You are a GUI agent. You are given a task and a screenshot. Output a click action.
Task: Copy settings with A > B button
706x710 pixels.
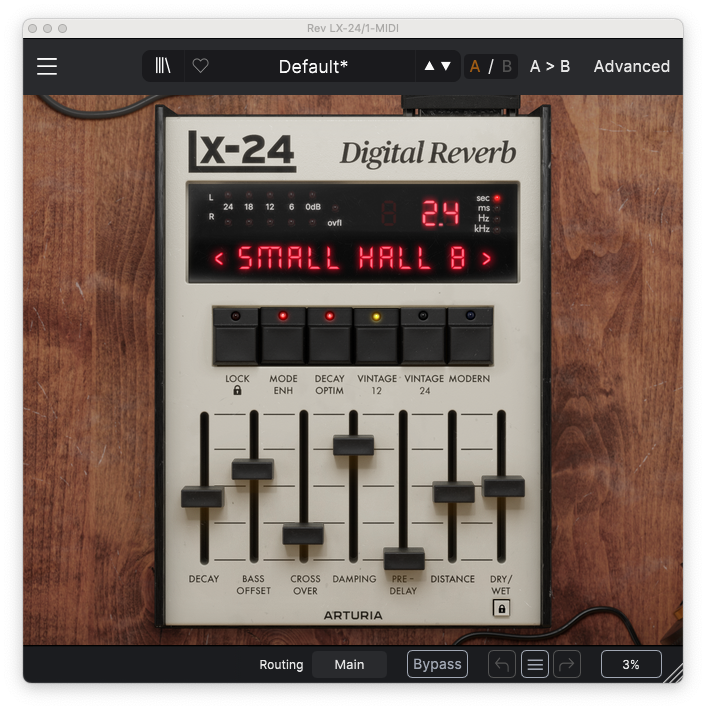550,67
